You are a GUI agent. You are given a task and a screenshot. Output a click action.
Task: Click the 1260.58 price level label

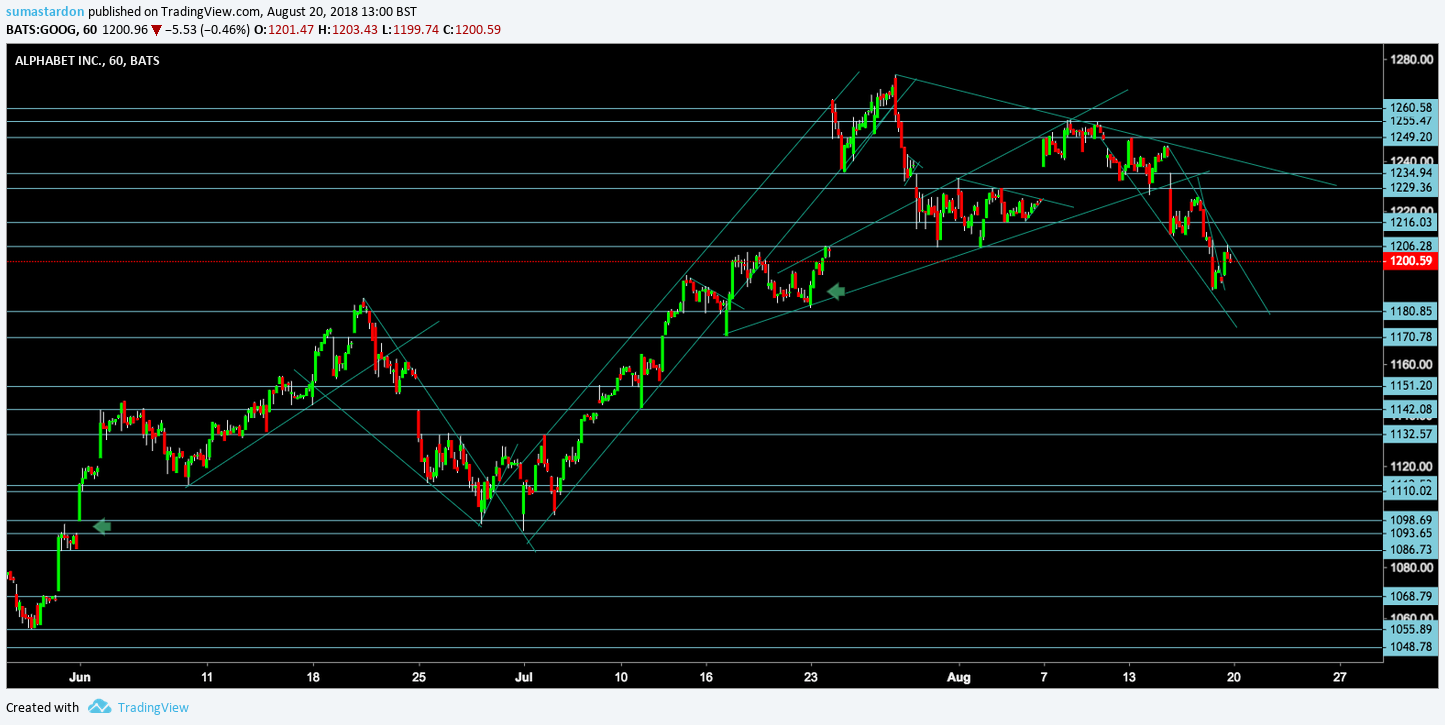[1411, 108]
